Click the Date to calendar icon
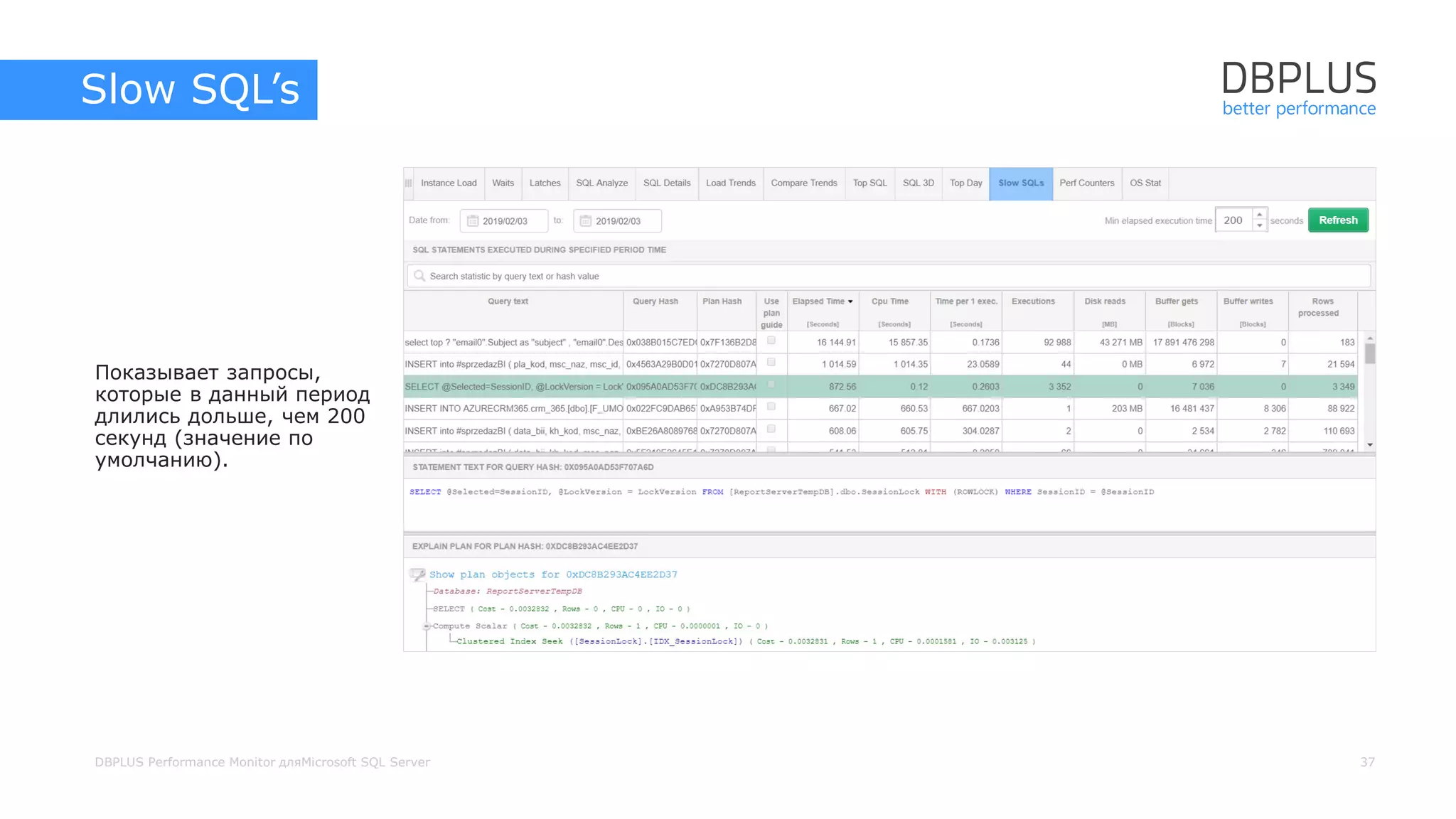The width and height of the screenshot is (1456, 819). tap(586, 221)
